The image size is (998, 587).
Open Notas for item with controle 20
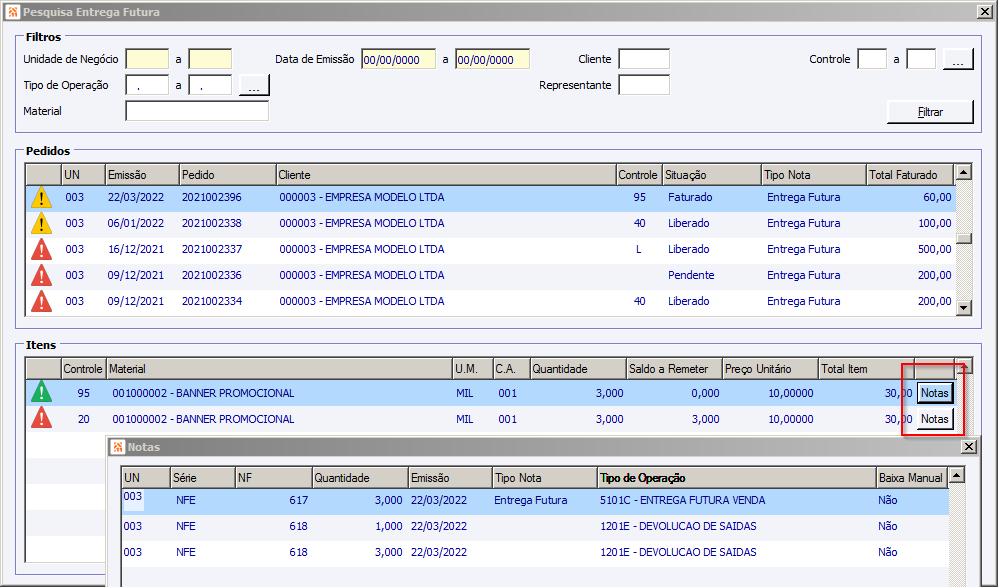934,419
